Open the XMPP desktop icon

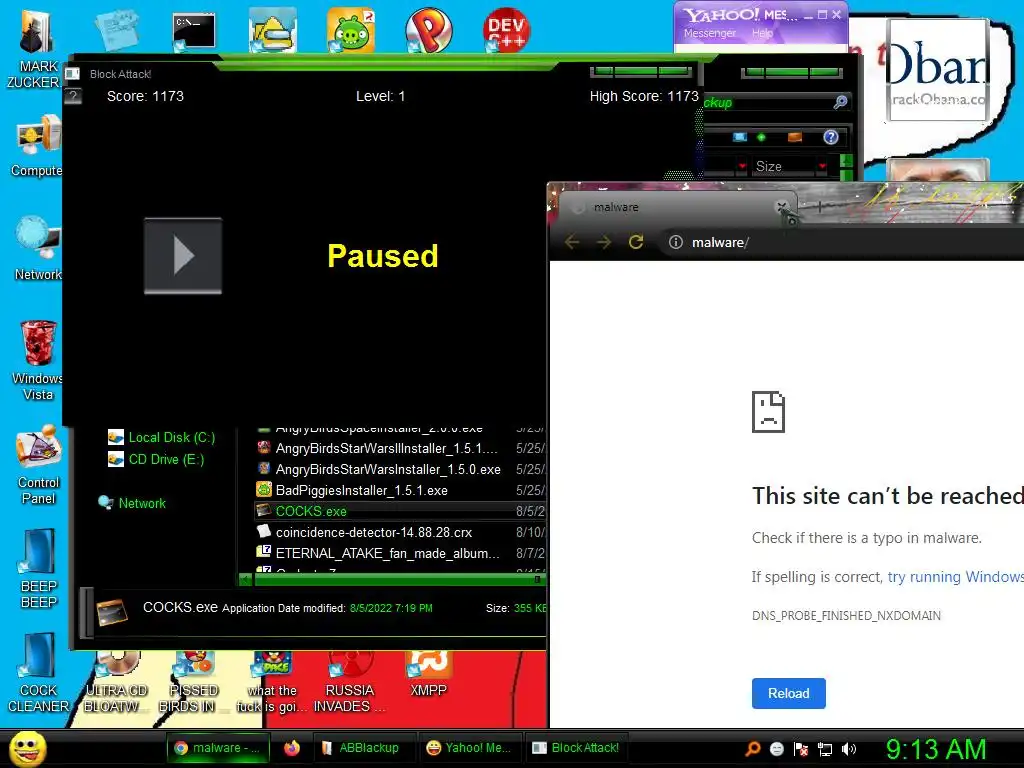tap(428, 675)
